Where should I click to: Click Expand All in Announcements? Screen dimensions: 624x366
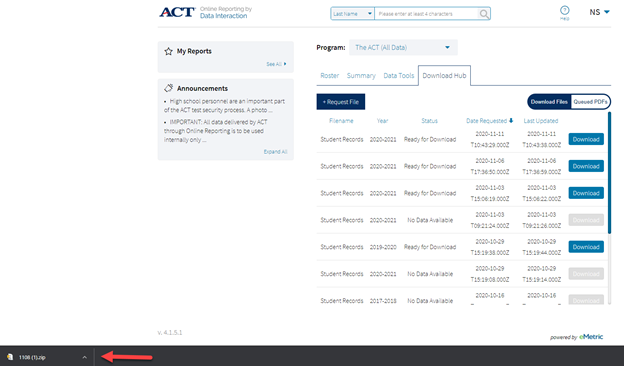coord(275,152)
